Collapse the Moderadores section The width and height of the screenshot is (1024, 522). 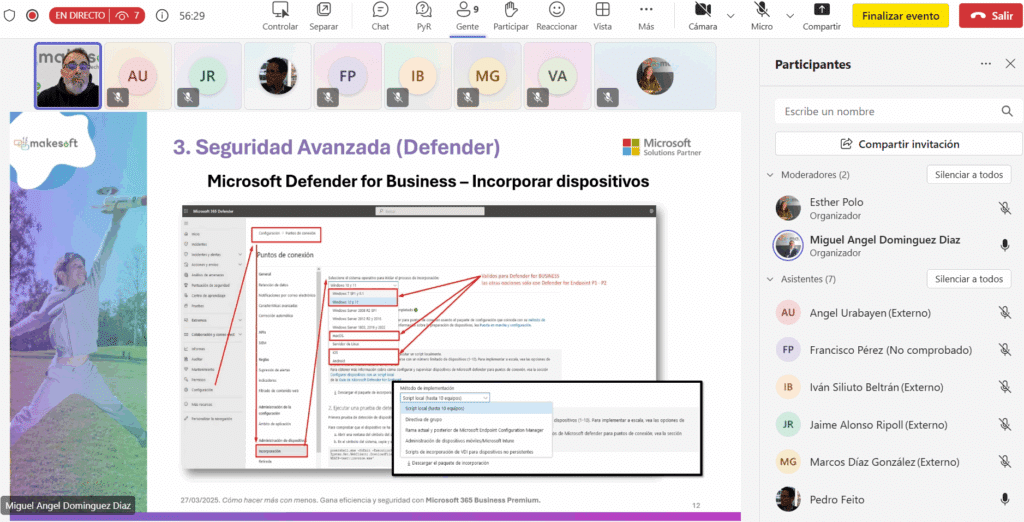[x=768, y=175]
